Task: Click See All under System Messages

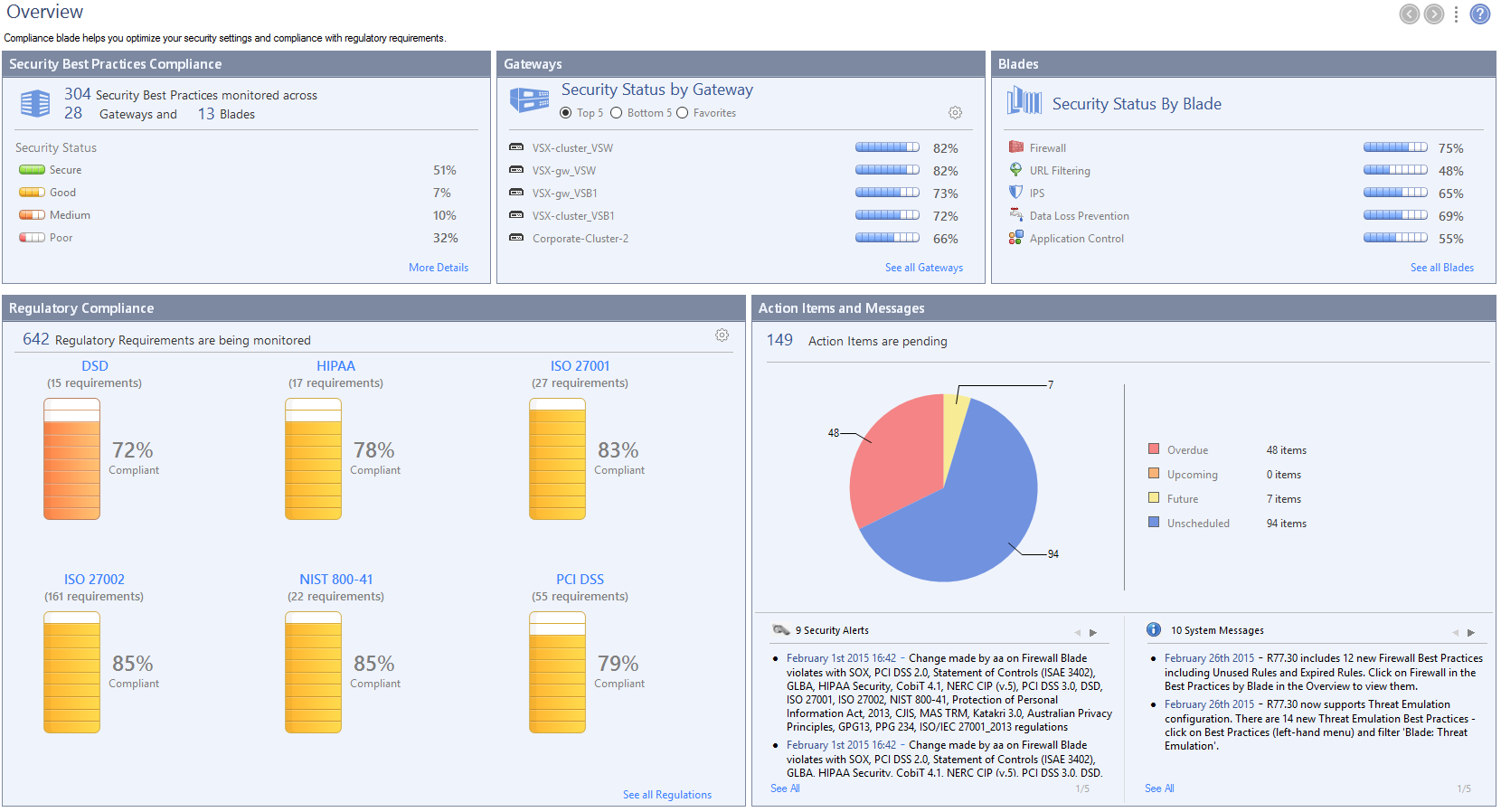Action: 1159,788
